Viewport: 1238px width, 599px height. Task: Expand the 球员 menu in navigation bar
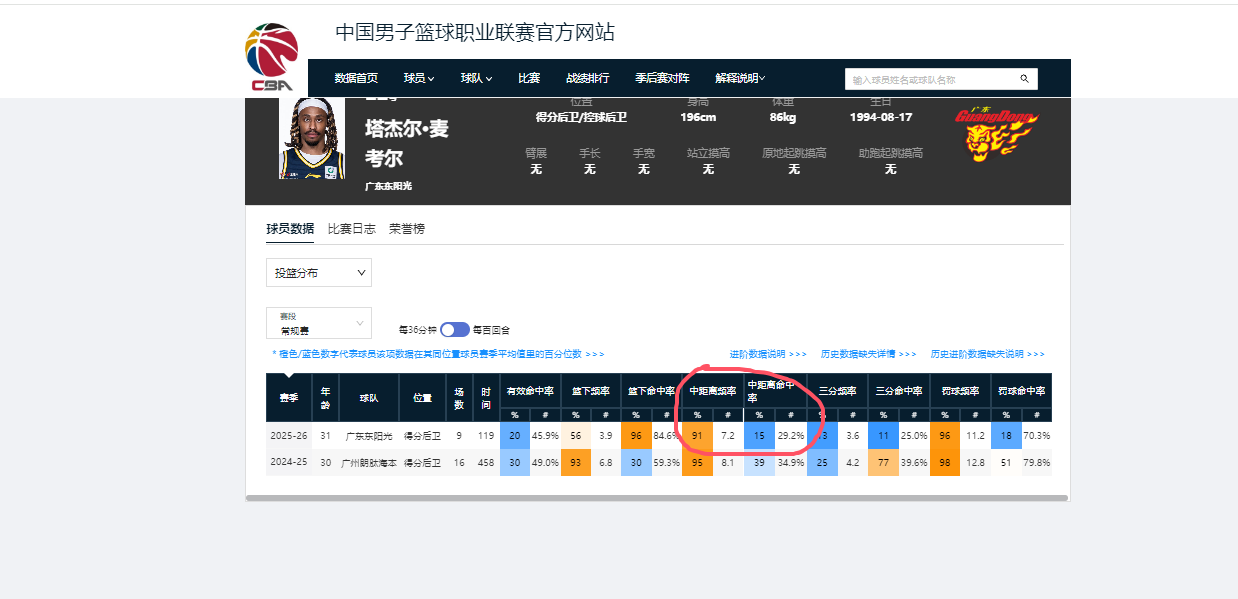coord(419,78)
